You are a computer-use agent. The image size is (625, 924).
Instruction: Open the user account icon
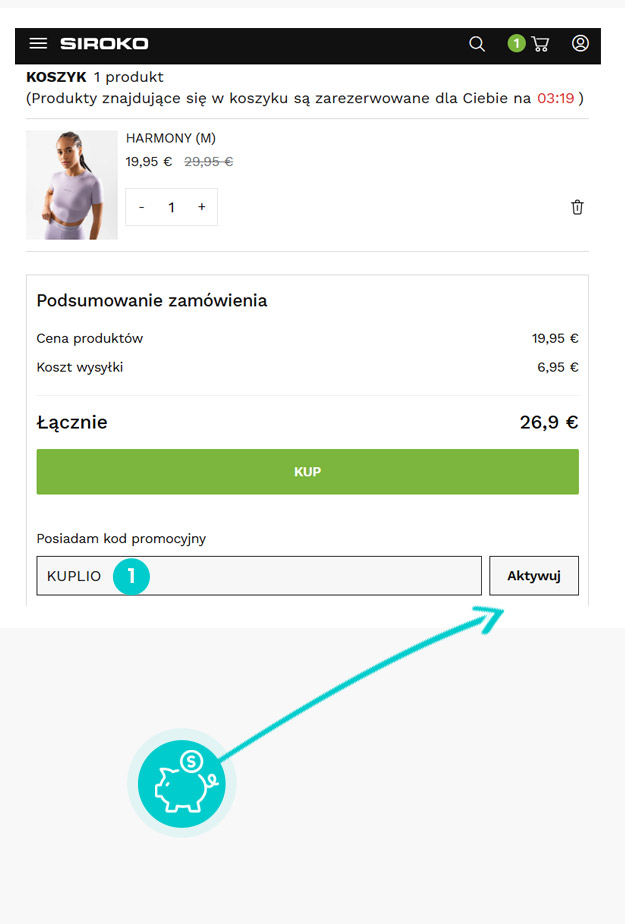[580, 44]
